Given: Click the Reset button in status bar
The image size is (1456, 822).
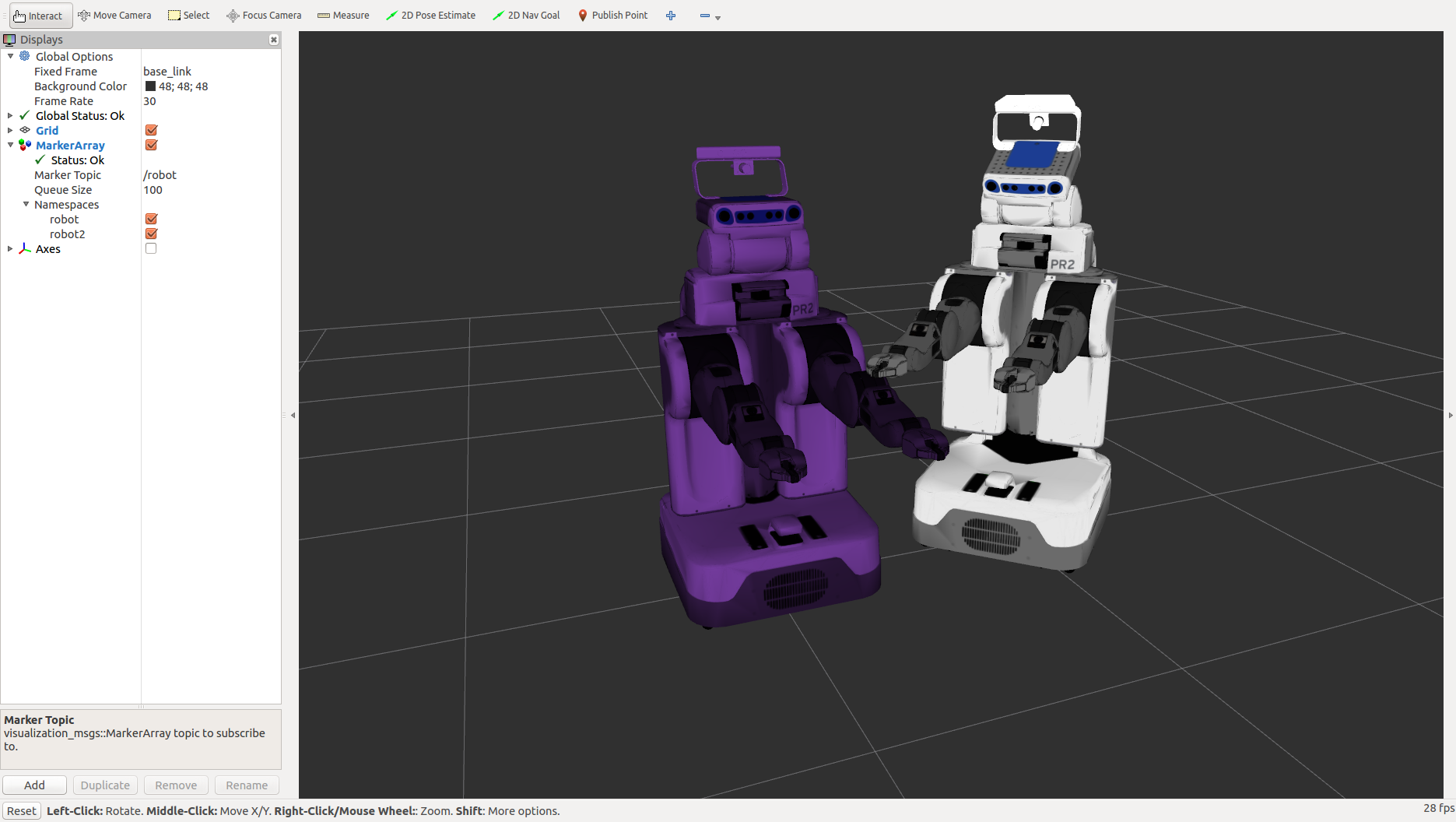Looking at the screenshot, I should click(22, 810).
